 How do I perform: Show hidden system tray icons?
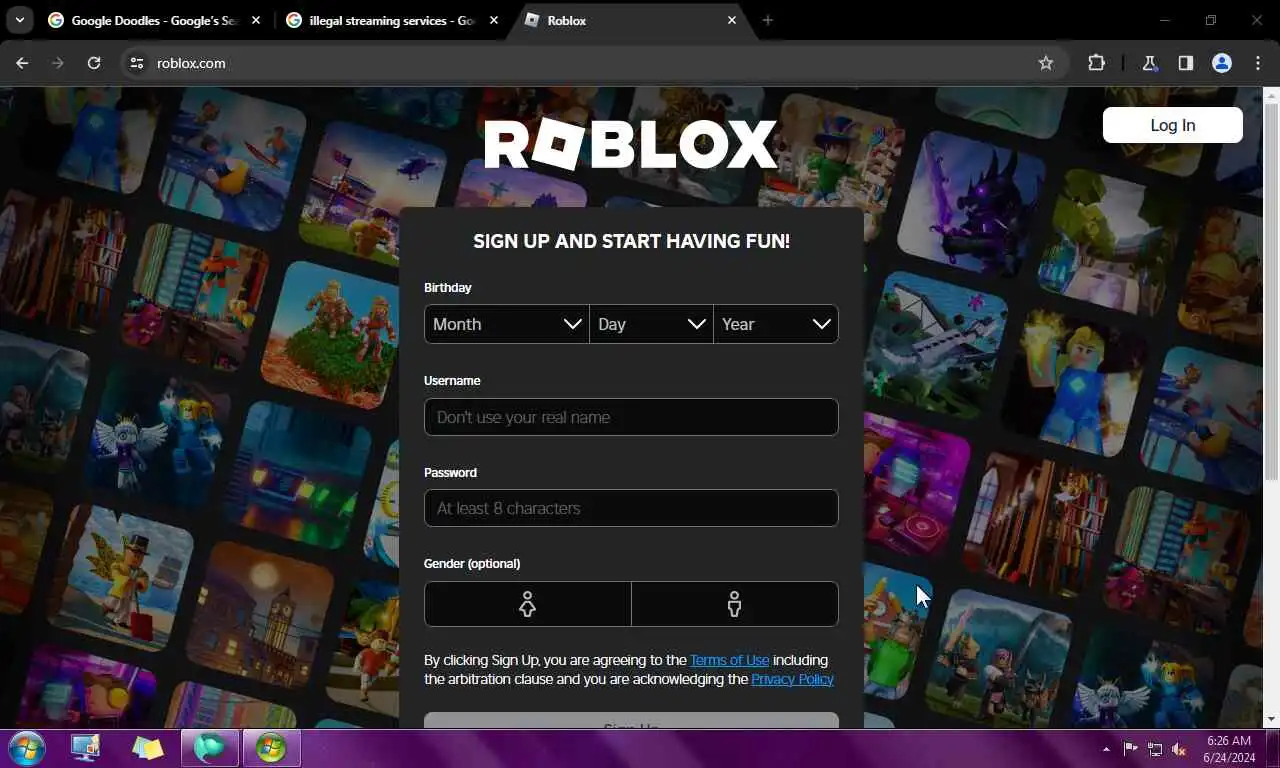pyautogui.click(x=1106, y=749)
